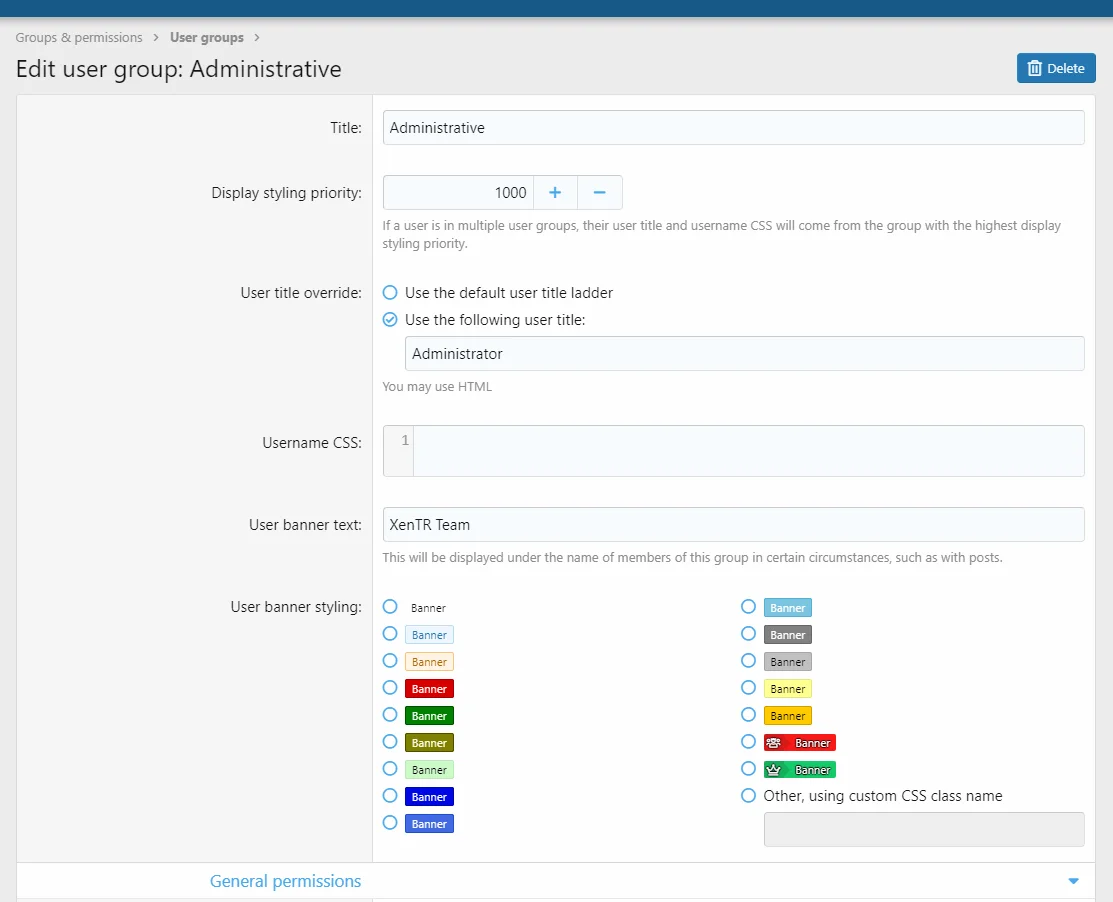Screen dimensions: 1113x902
Task: Select the dark blue Banner style
Action: point(389,796)
